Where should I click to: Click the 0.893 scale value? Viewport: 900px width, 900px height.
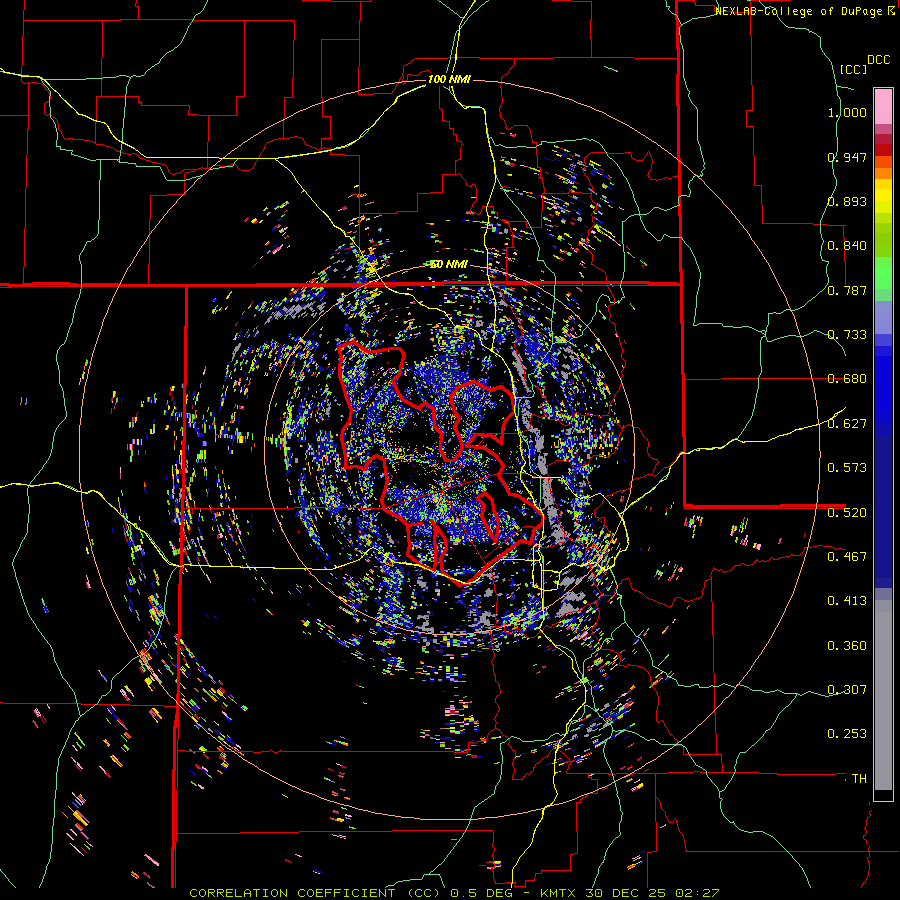click(847, 201)
